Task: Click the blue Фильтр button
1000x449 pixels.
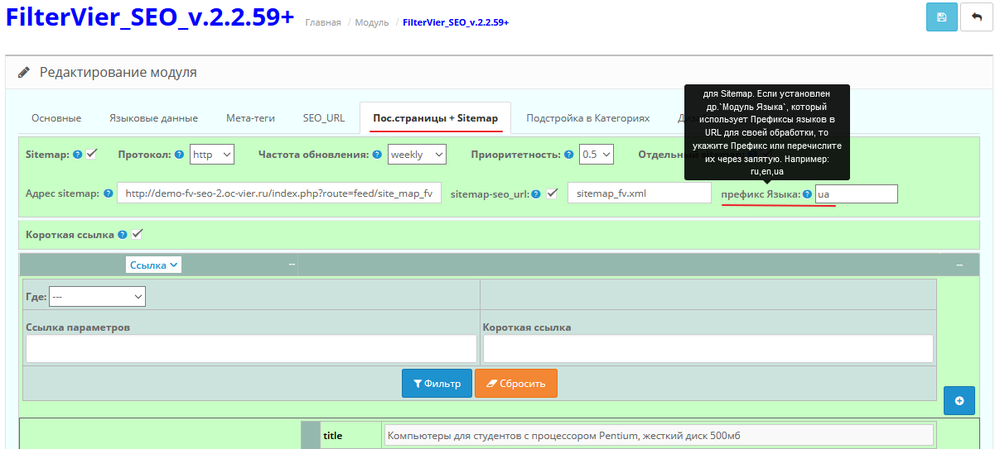Action: point(437,384)
